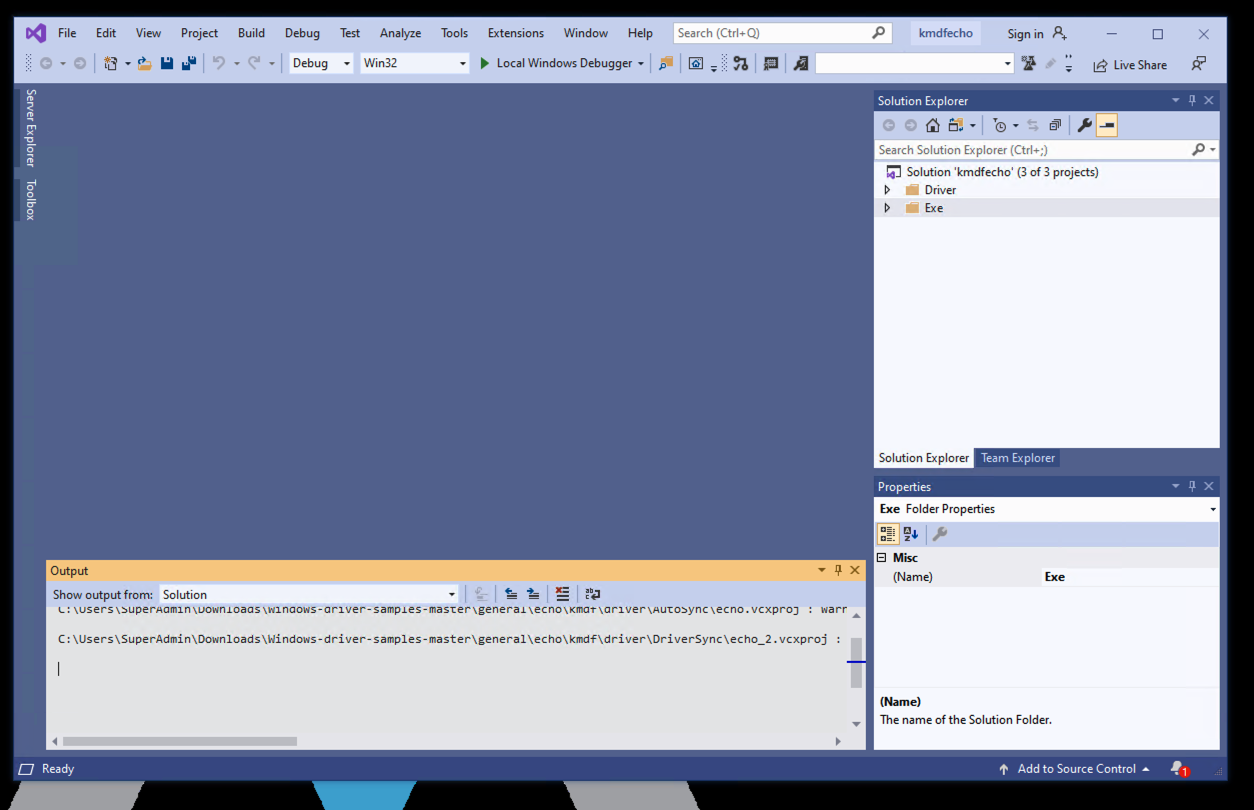The width and height of the screenshot is (1254, 810).
Task: Click the Visual Studio logo icon
Action: pyautogui.click(x=36, y=33)
